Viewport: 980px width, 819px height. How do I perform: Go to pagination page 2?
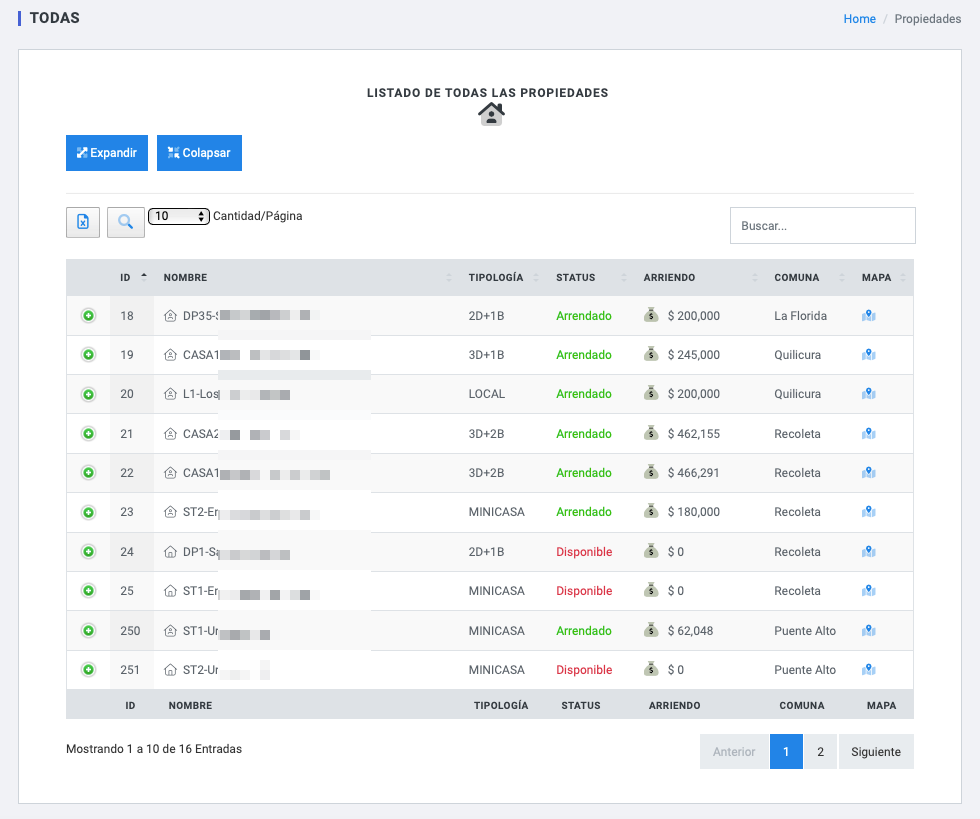pos(820,751)
